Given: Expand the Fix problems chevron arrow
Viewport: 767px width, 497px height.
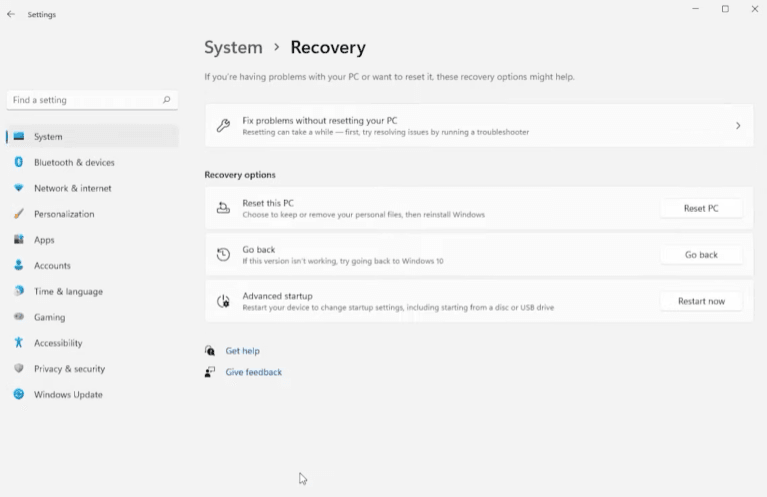Looking at the screenshot, I should 738,126.
